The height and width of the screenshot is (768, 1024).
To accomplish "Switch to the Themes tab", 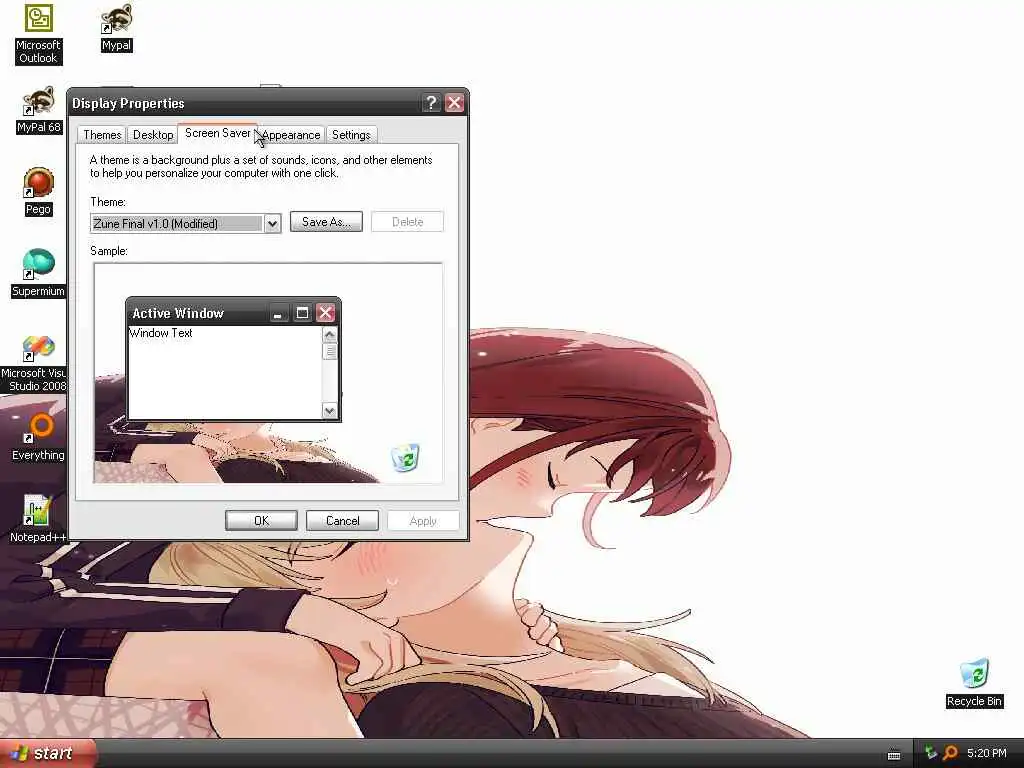I will pyautogui.click(x=102, y=135).
